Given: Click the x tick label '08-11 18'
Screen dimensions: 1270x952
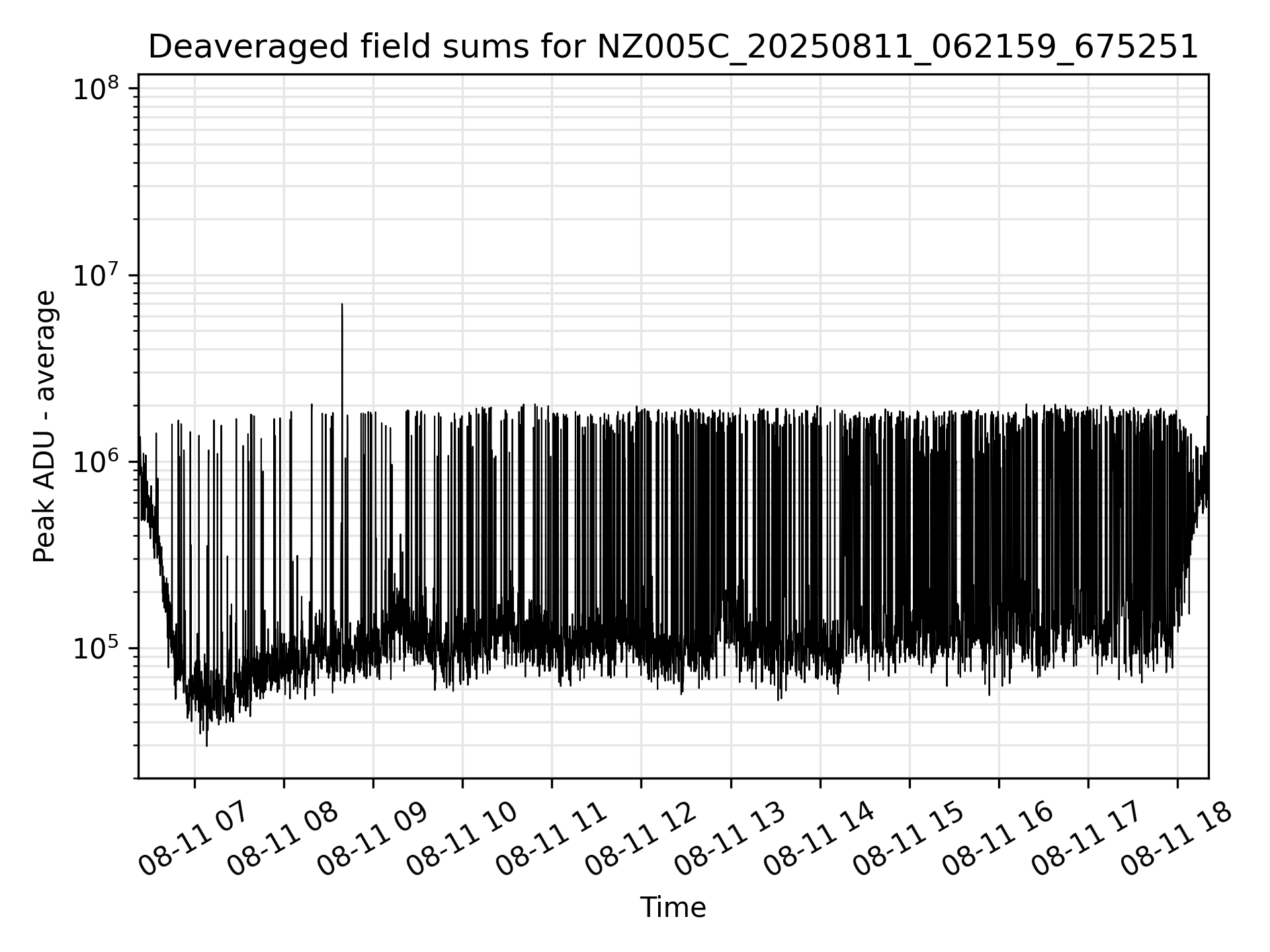Looking at the screenshot, I should point(1176,838).
